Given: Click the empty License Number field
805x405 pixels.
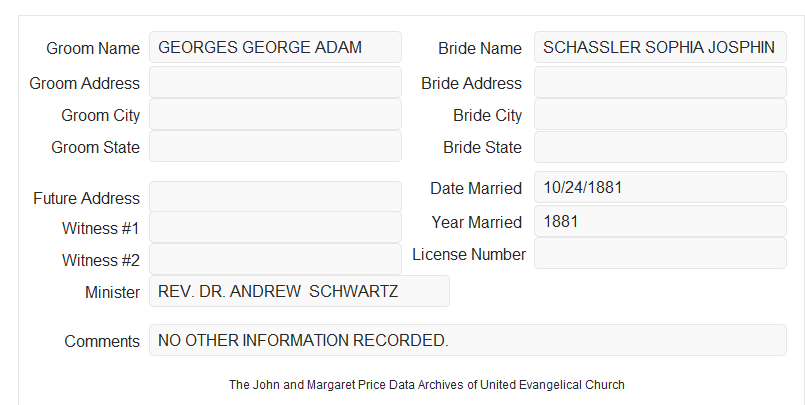Looking at the screenshot, I should point(660,253).
